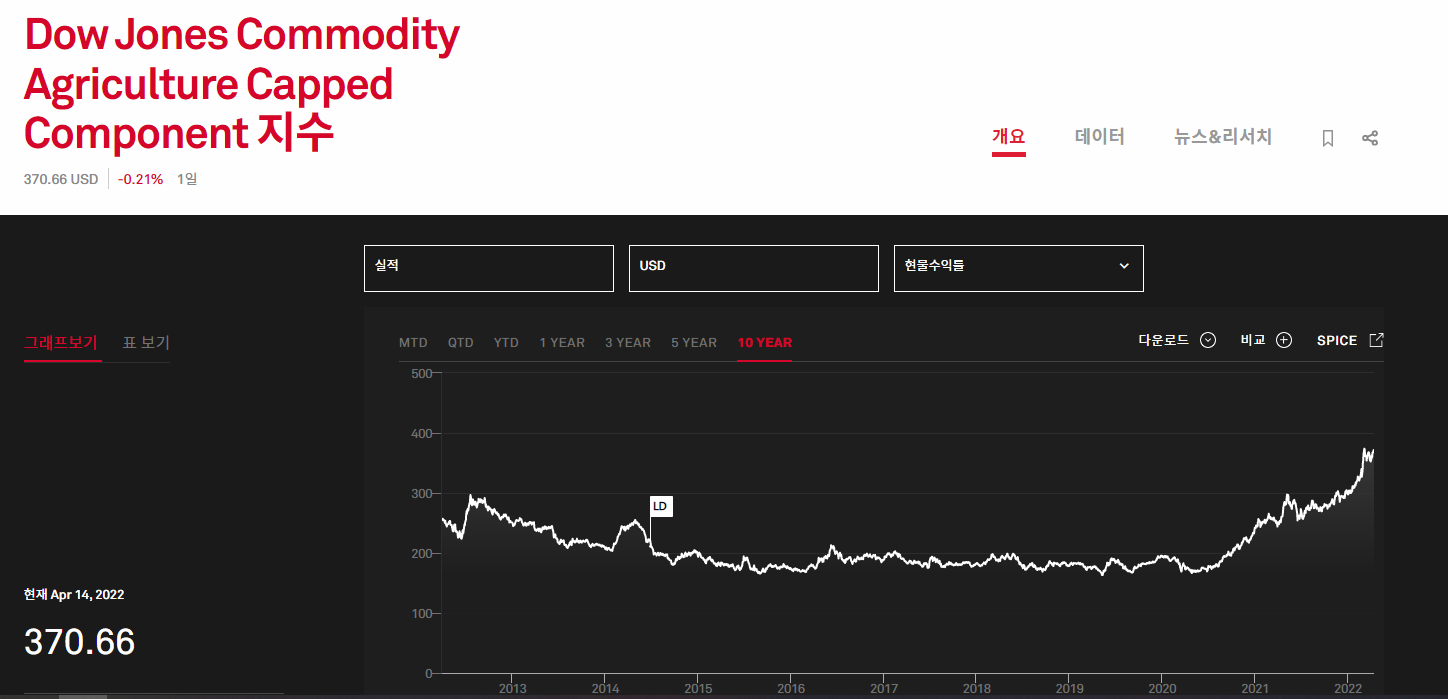Viewport: 1448px width, 699px height.
Task: Click the 2019 x-axis label
Action: [x=1069, y=689]
